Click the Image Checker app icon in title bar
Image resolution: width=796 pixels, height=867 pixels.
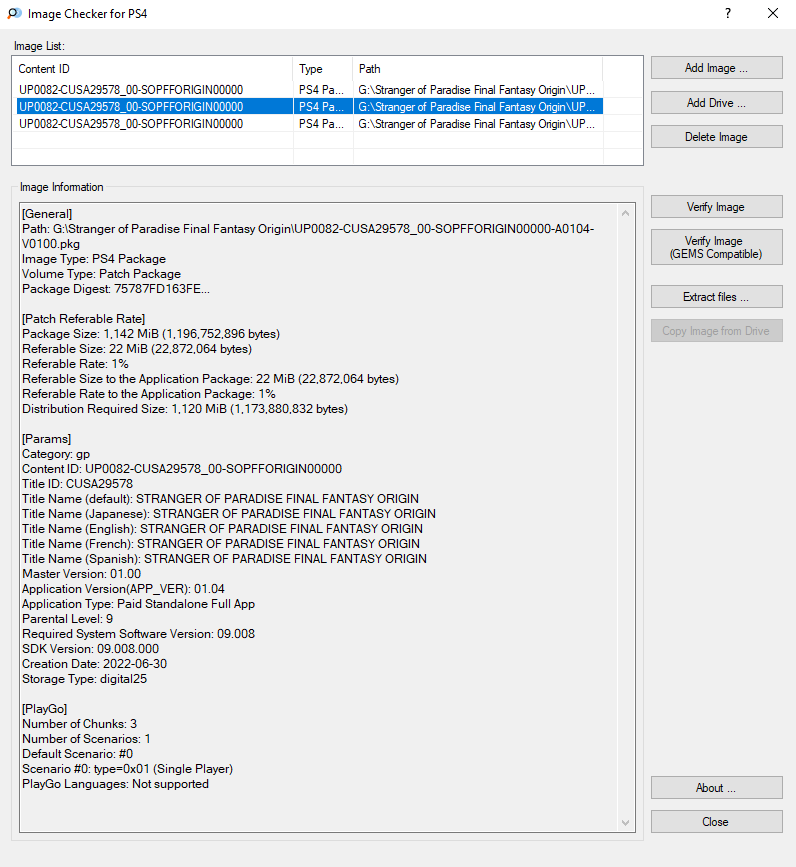pyautogui.click(x=14, y=13)
